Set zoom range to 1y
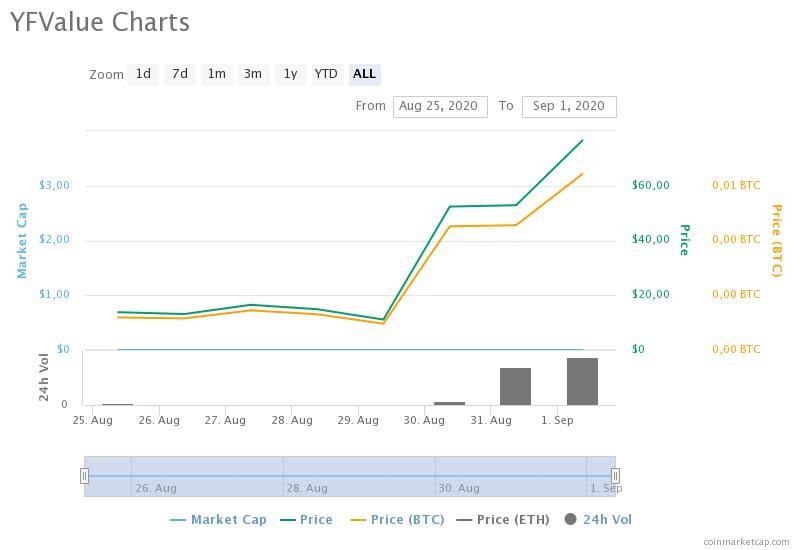Screen dimensions: 800x550 tap(290, 74)
